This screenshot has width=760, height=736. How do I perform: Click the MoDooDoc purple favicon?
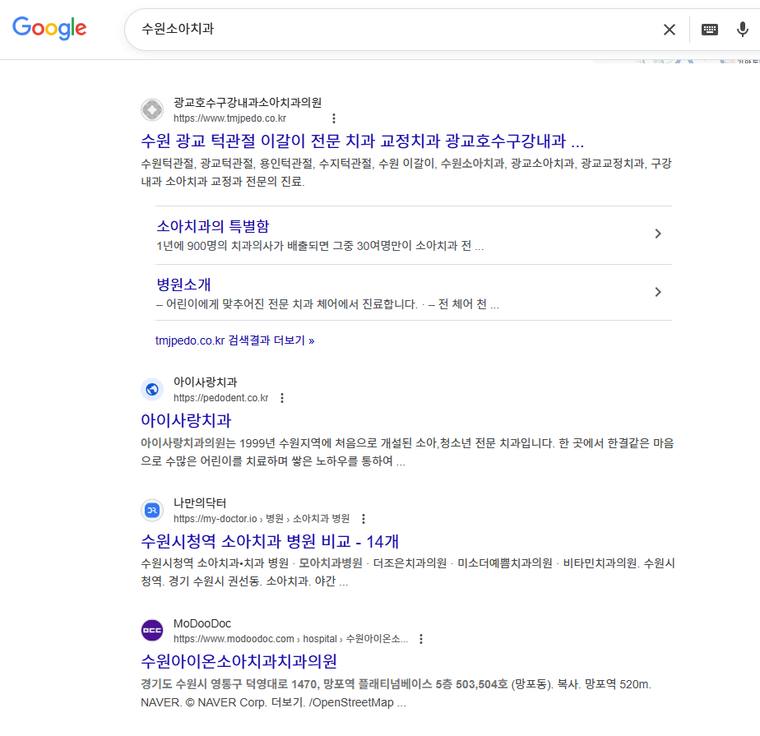(x=152, y=630)
